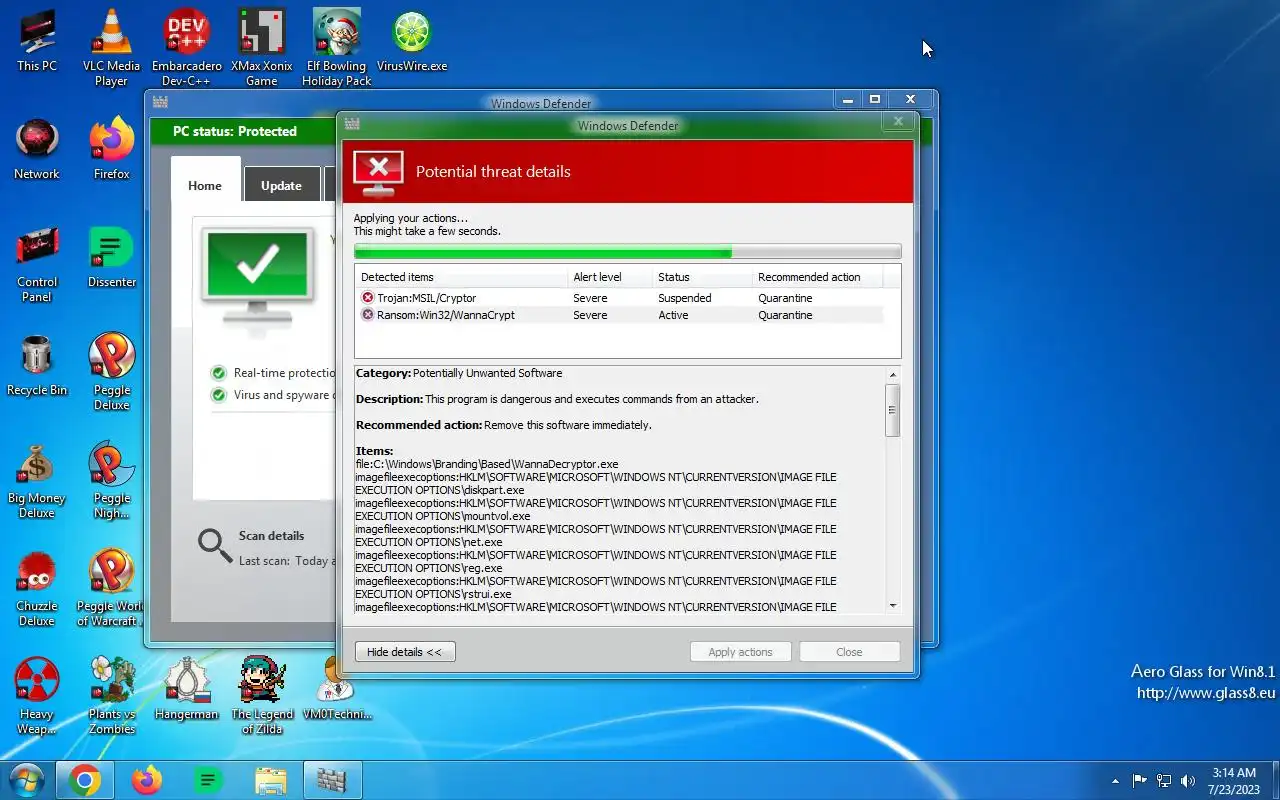
Task: Open Firefox from the taskbar
Action: 147,780
